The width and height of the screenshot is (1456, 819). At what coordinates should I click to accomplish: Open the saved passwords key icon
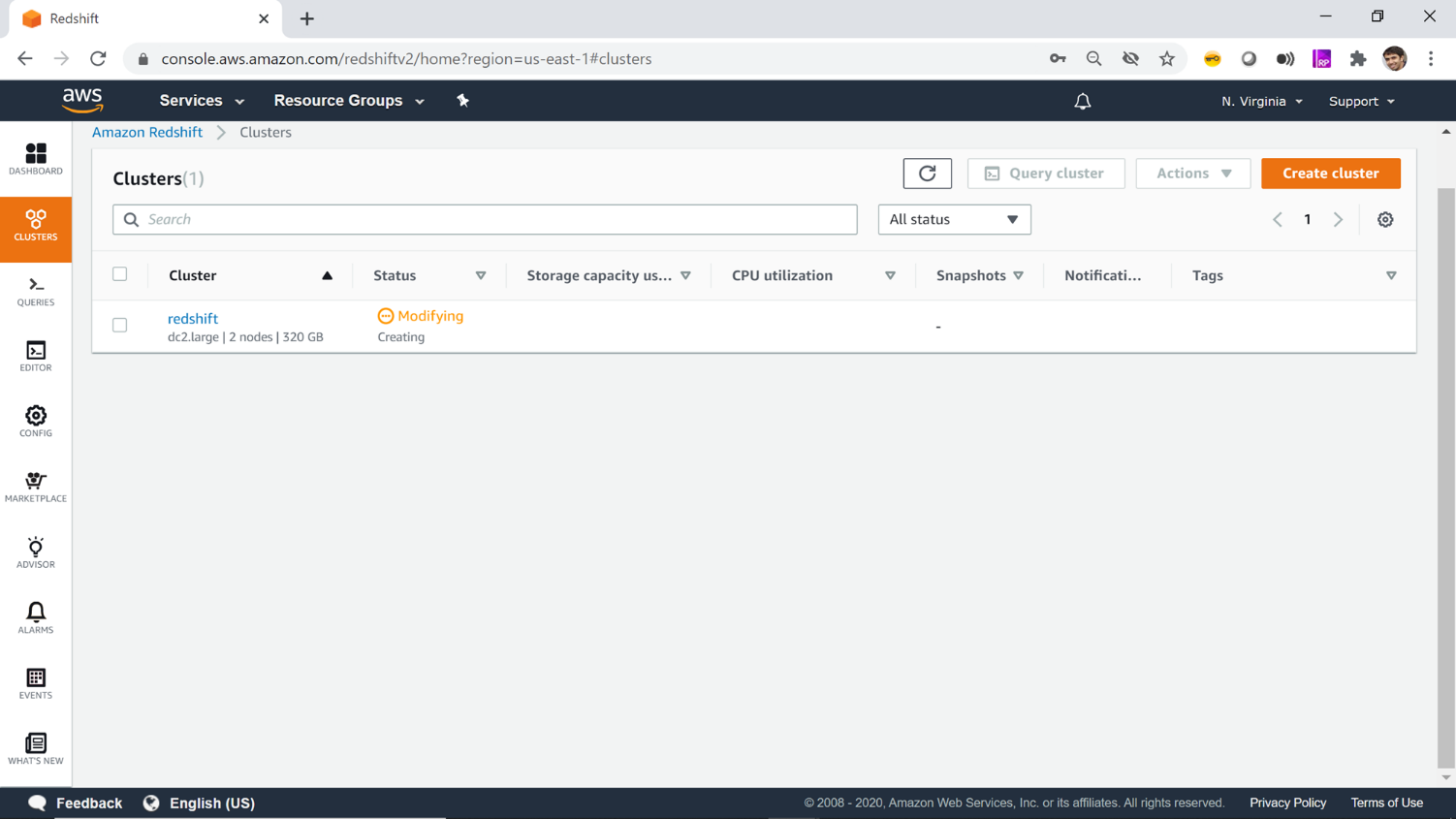click(x=1058, y=59)
